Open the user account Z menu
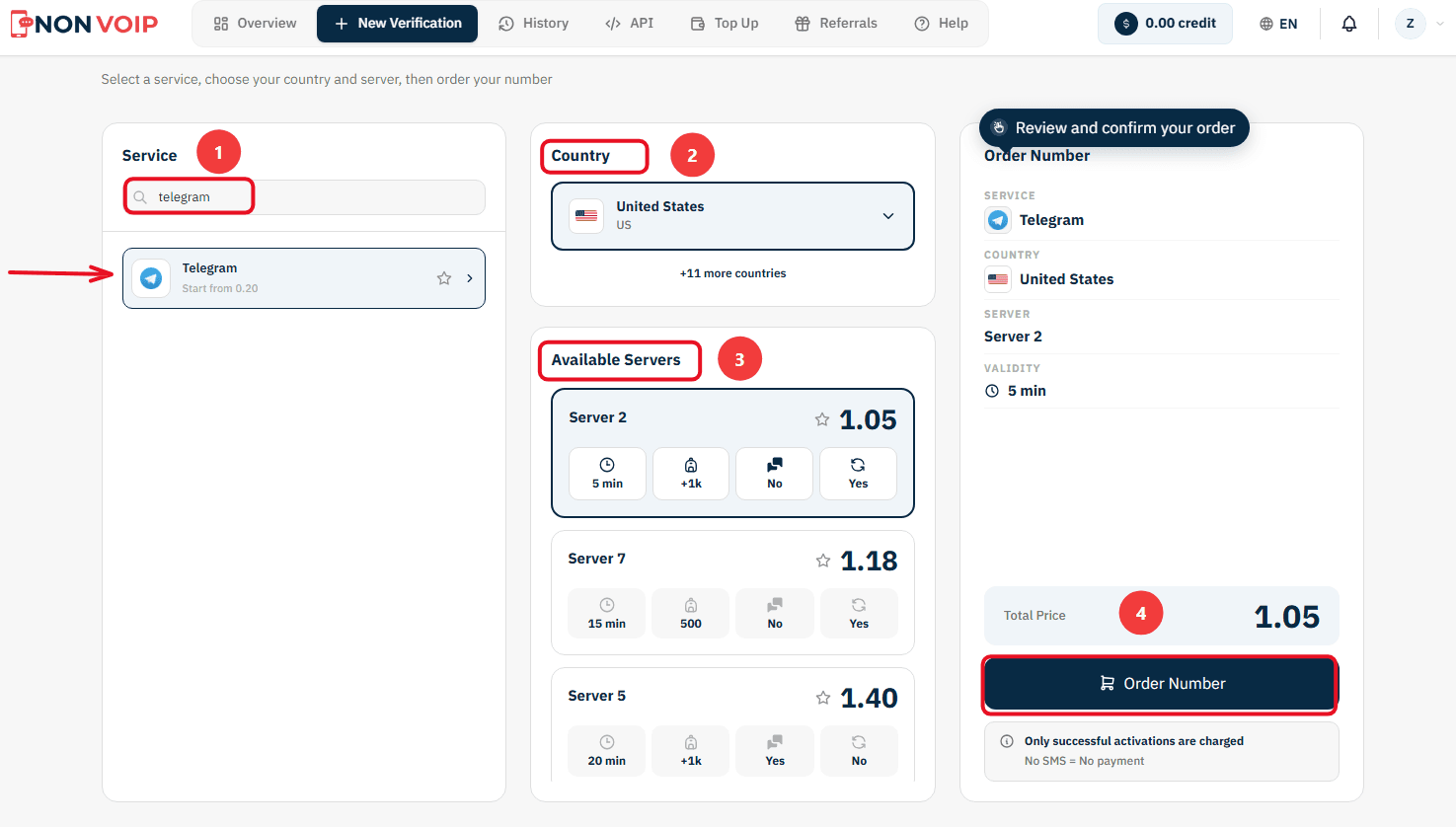The width and height of the screenshot is (1456, 827). pos(1419,24)
